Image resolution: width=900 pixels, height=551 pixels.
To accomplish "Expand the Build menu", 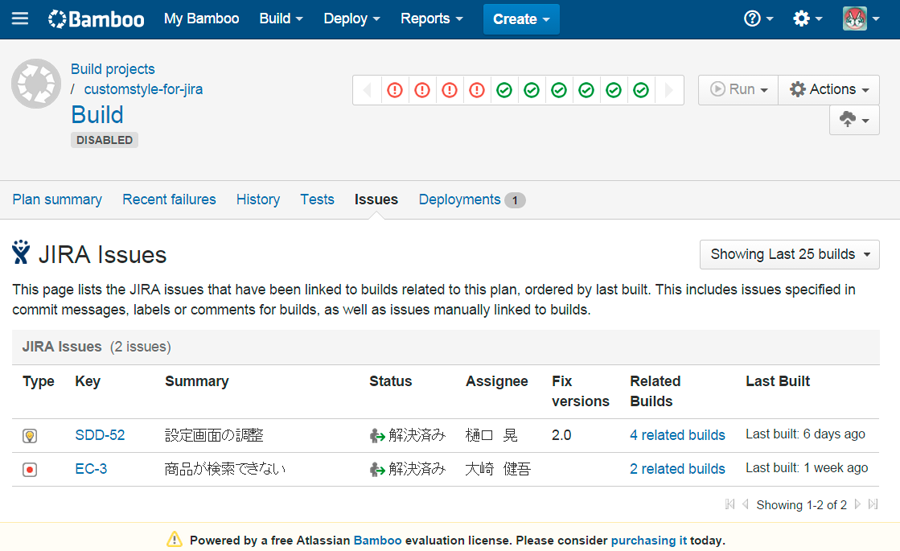I will (x=281, y=19).
